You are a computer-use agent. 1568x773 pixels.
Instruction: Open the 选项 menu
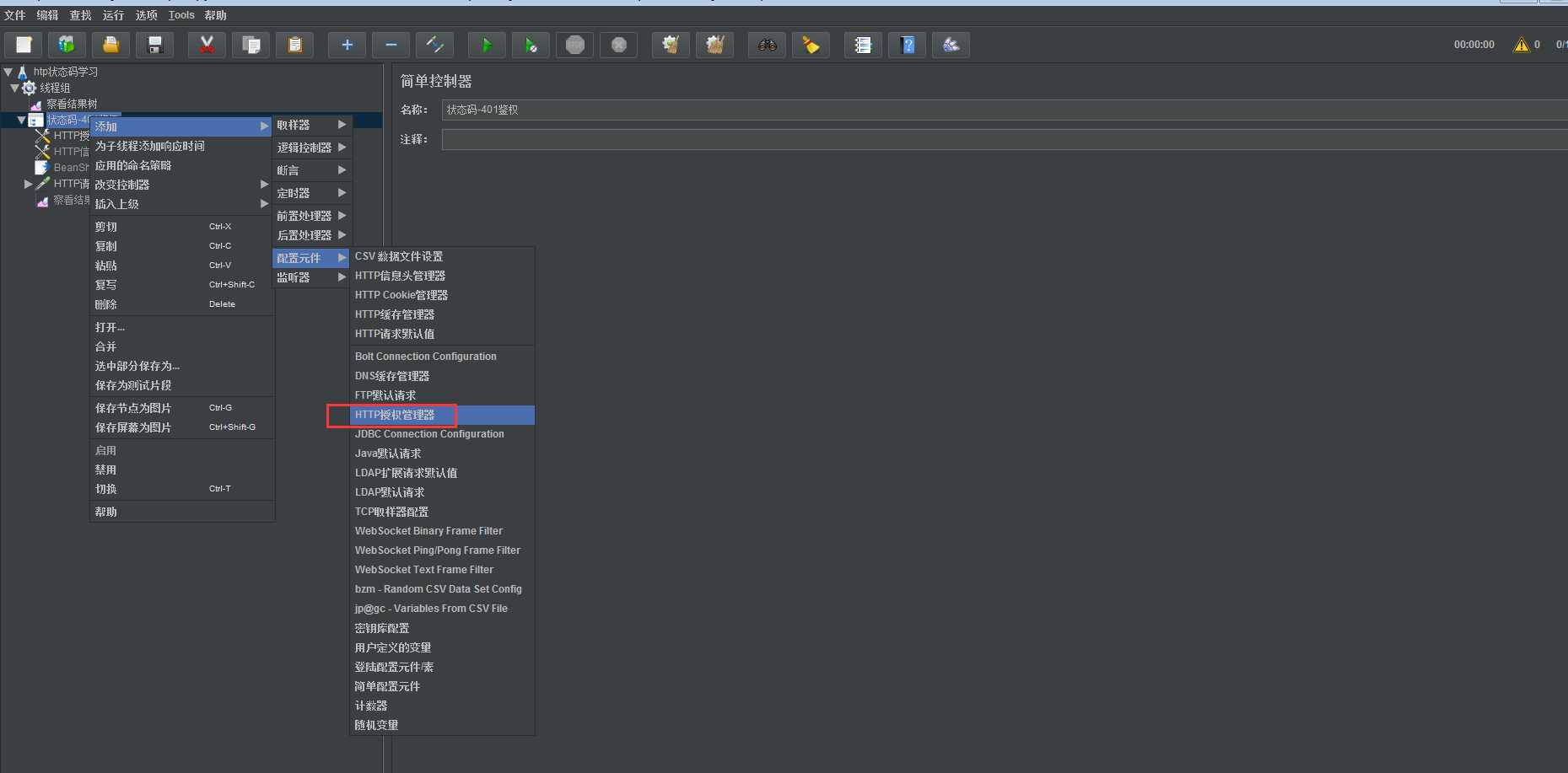coord(146,15)
